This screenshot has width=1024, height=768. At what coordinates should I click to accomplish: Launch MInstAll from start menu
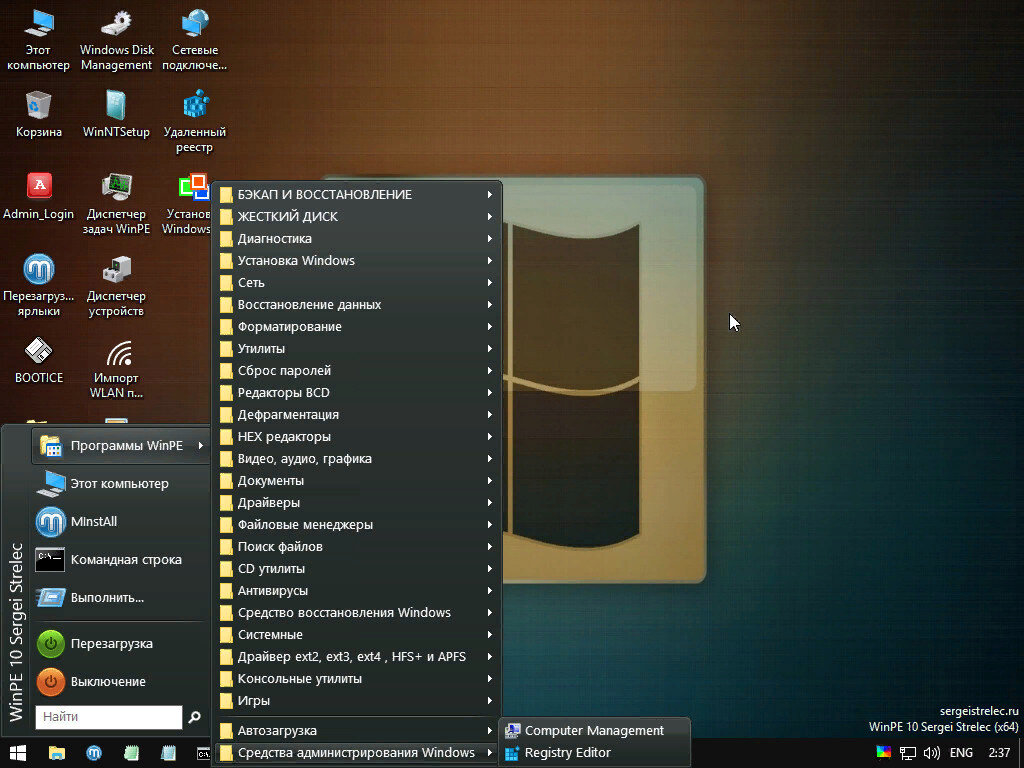click(121, 521)
